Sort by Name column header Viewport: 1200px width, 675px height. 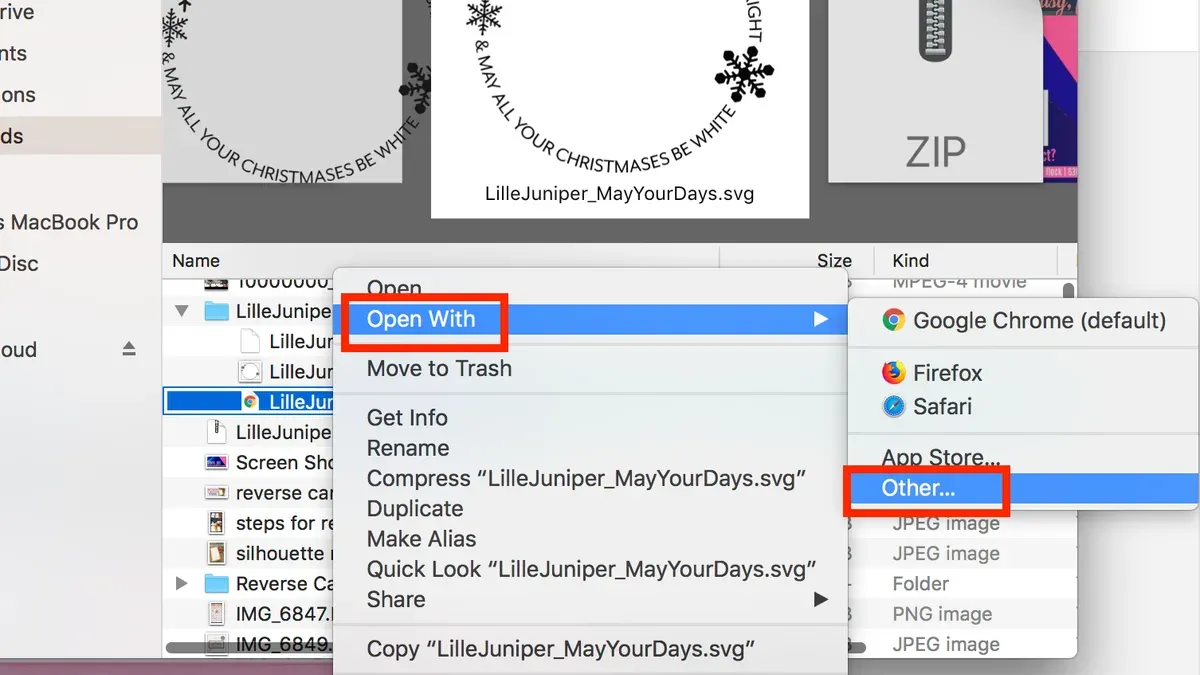coord(196,261)
